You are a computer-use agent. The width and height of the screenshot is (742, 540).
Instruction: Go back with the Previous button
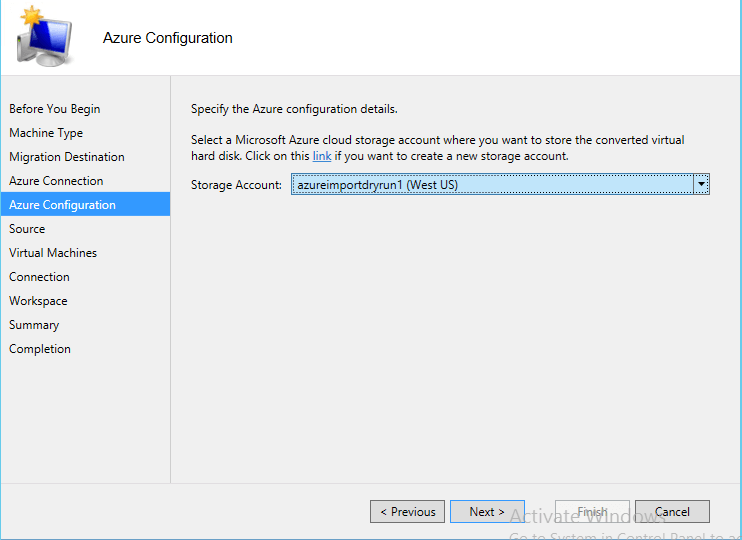(x=407, y=512)
